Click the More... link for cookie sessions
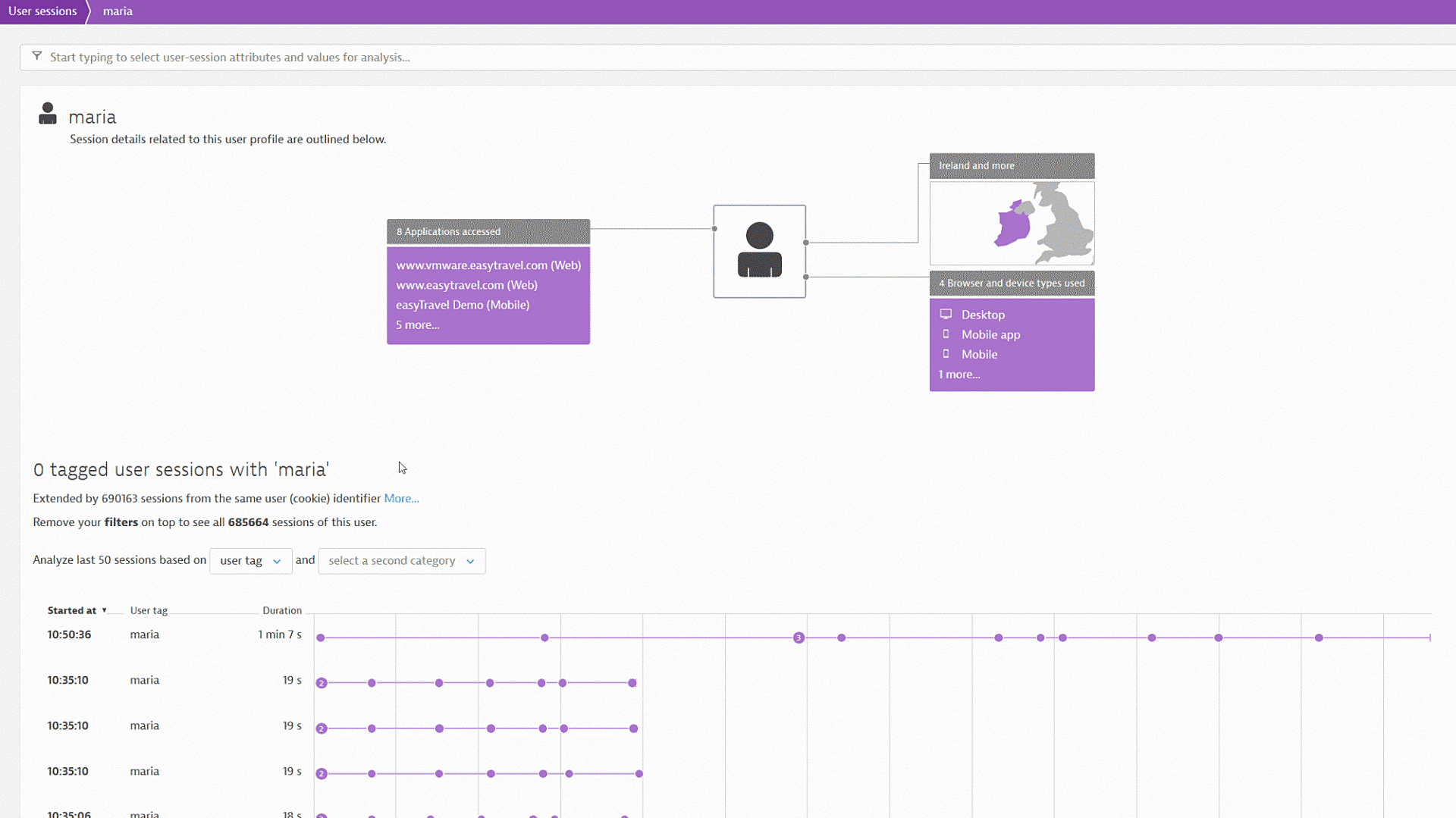Image resolution: width=1456 pixels, height=818 pixels. 401,498
